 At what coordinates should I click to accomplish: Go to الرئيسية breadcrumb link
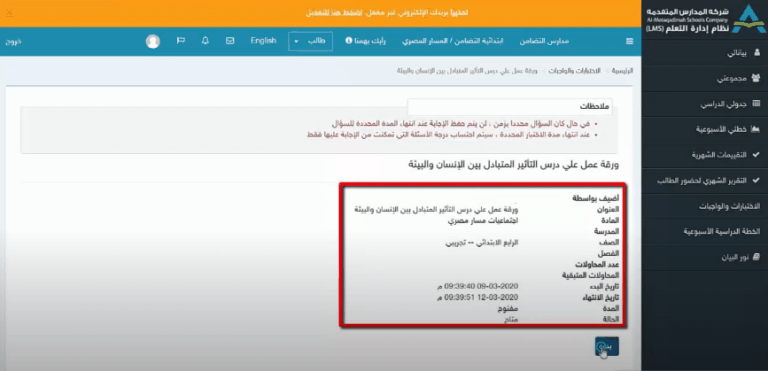point(624,71)
